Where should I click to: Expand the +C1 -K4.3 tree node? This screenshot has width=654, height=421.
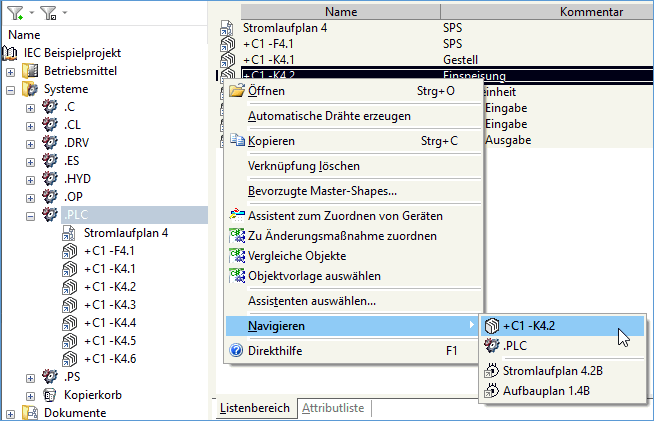[x=52, y=304]
